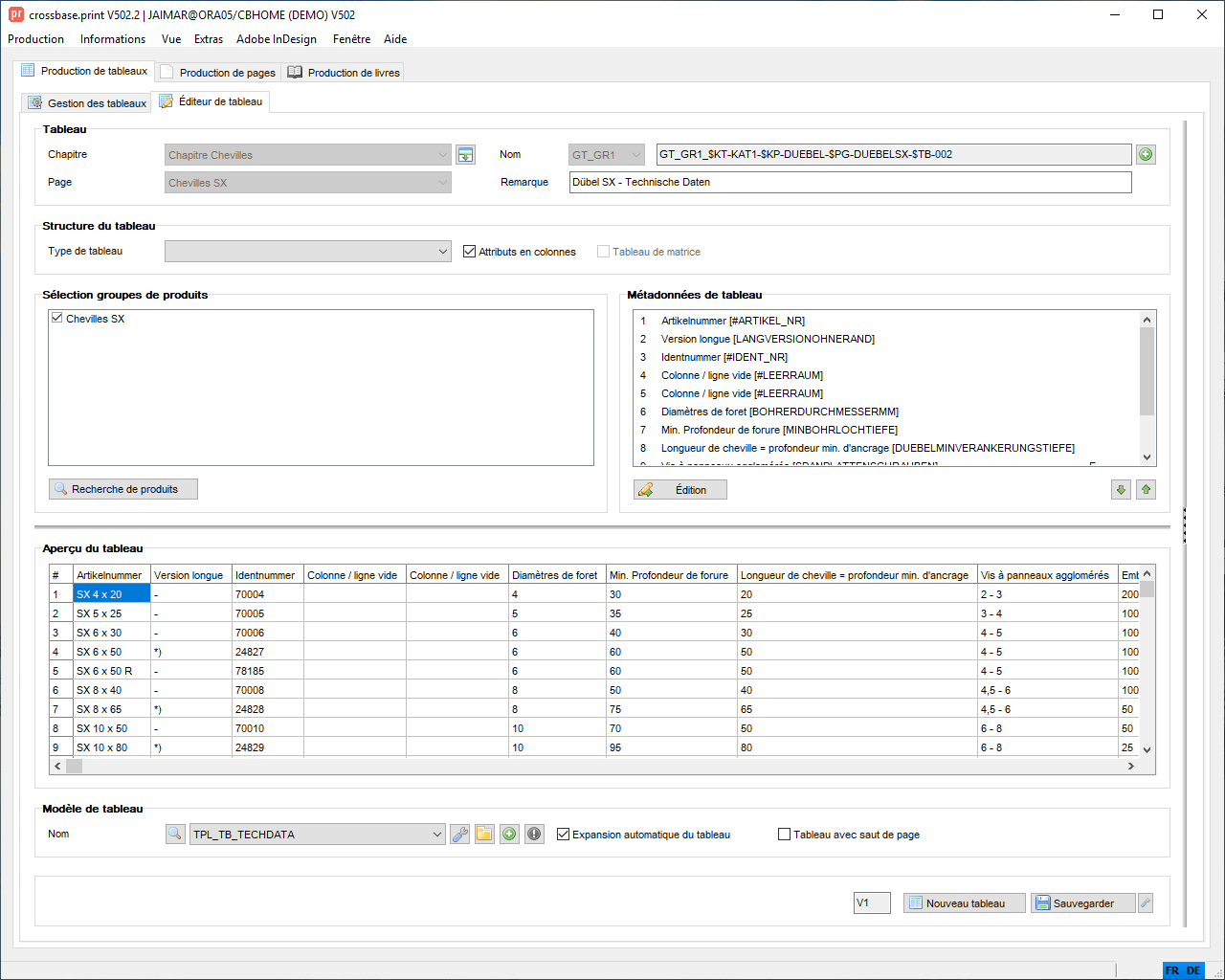Click the Remarque input field
The height and width of the screenshot is (980, 1225).
click(850, 183)
